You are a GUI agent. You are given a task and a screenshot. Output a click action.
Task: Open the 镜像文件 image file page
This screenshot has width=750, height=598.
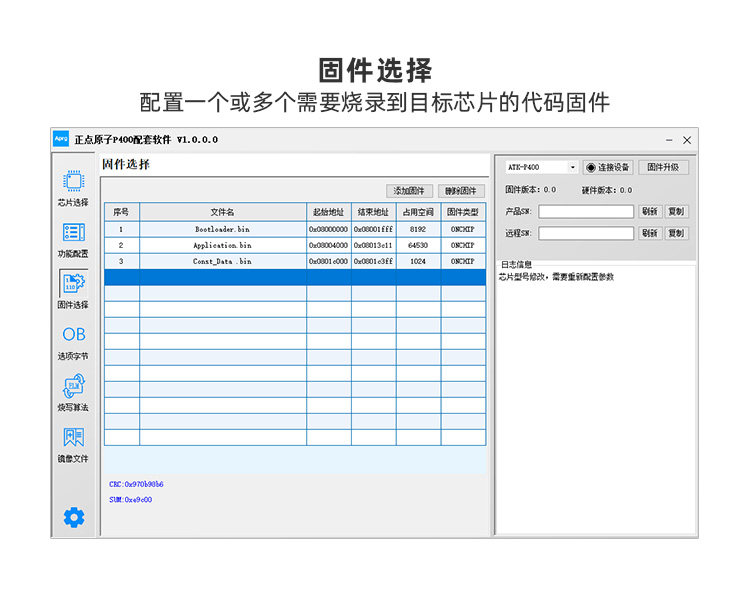[x=73, y=445]
